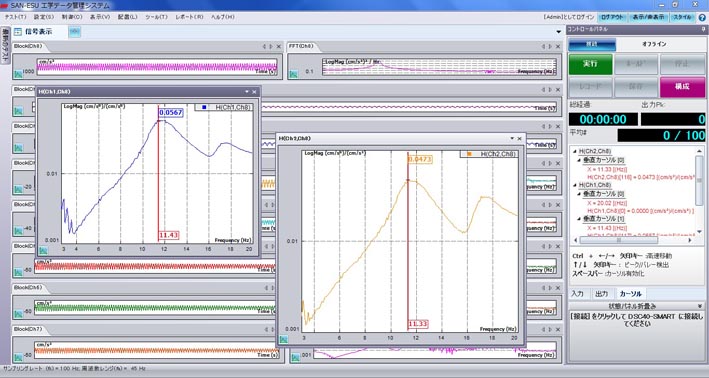Close the Block(Ch8) panel
The width and height of the screenshot is (709, 378).
point(279,46)
